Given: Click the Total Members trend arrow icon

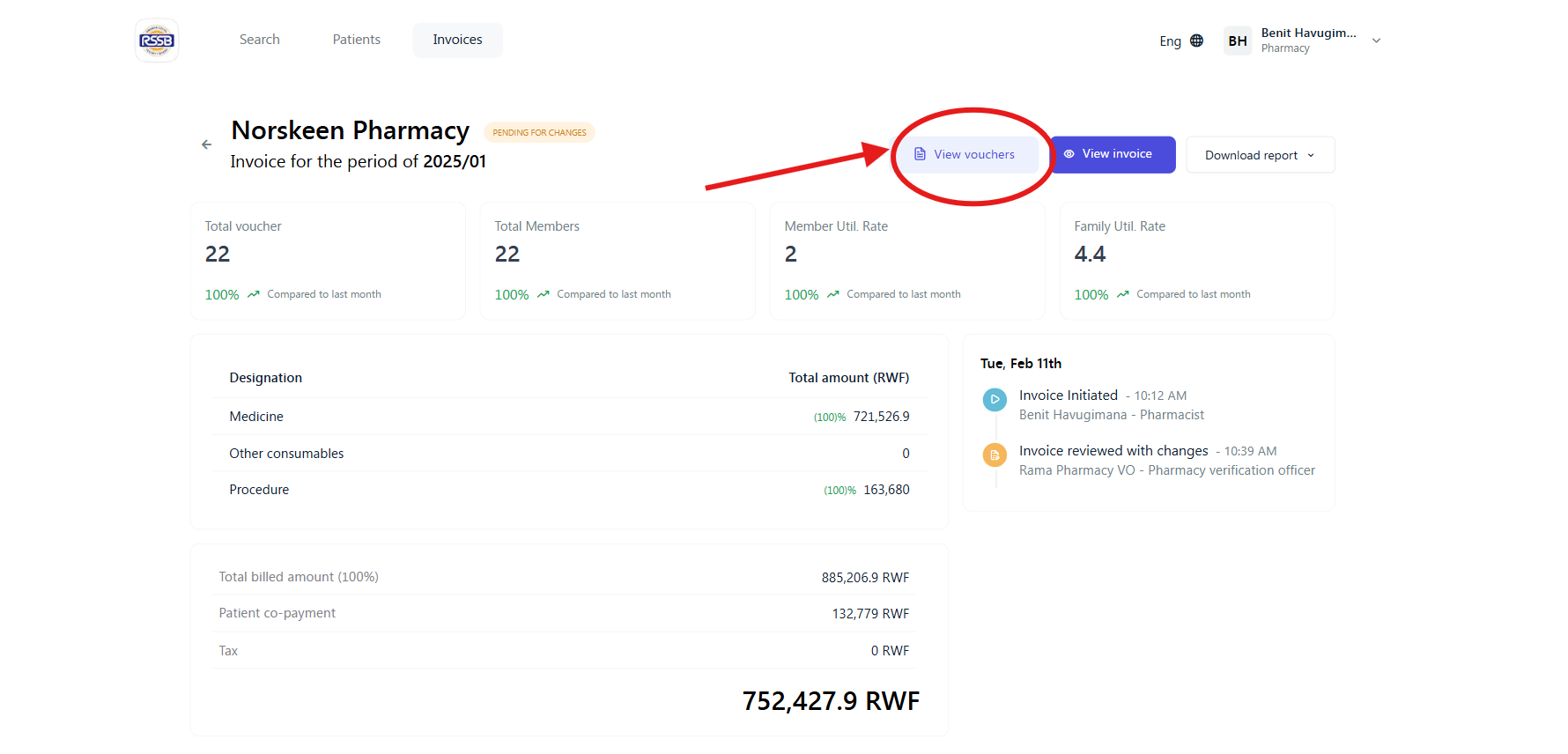Looking at the screenshot, I should pyautogui.click(x=544, y=294).
